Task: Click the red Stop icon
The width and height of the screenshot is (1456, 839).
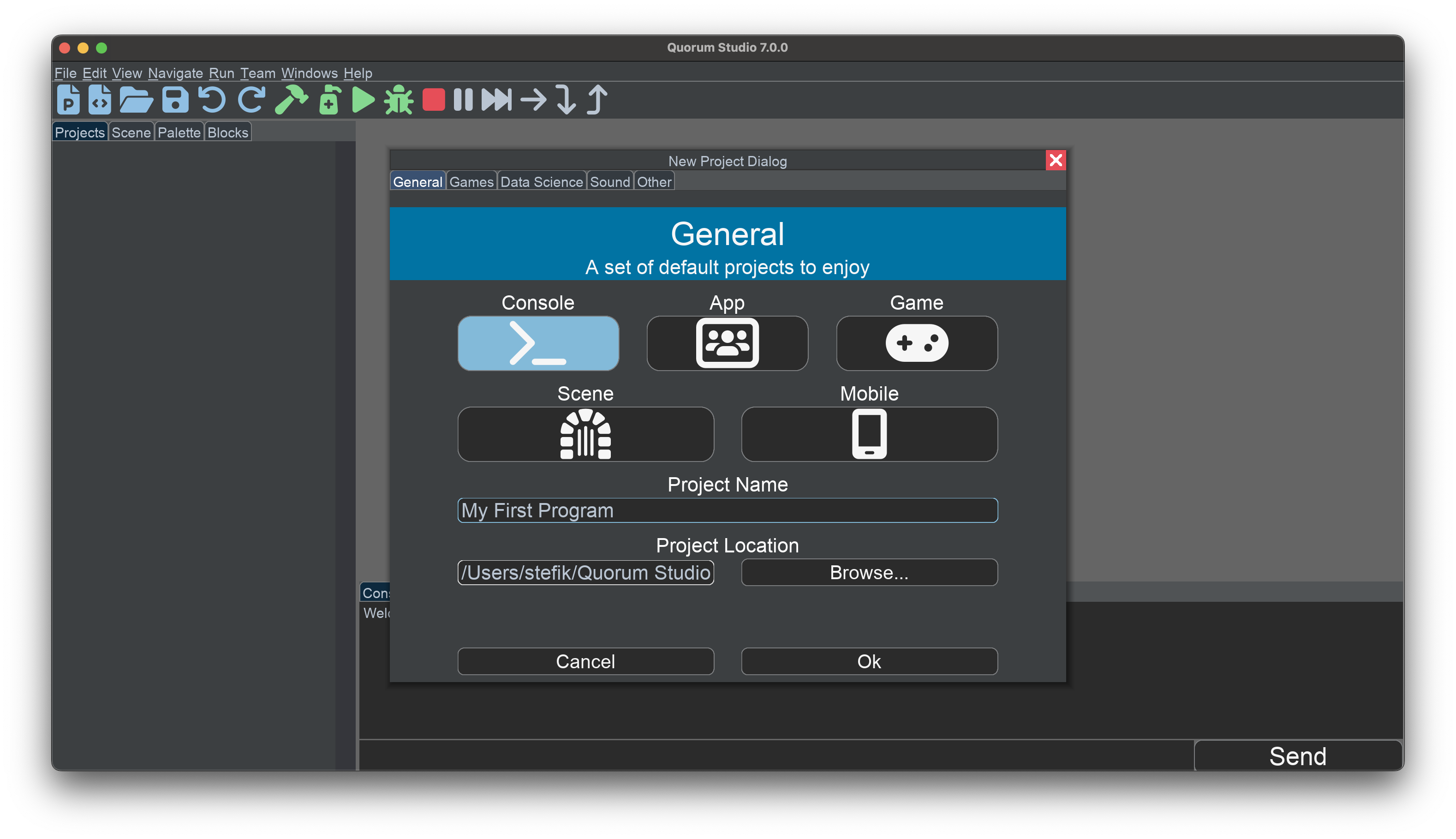Action: pyautogui.click(x=434, y=100)
